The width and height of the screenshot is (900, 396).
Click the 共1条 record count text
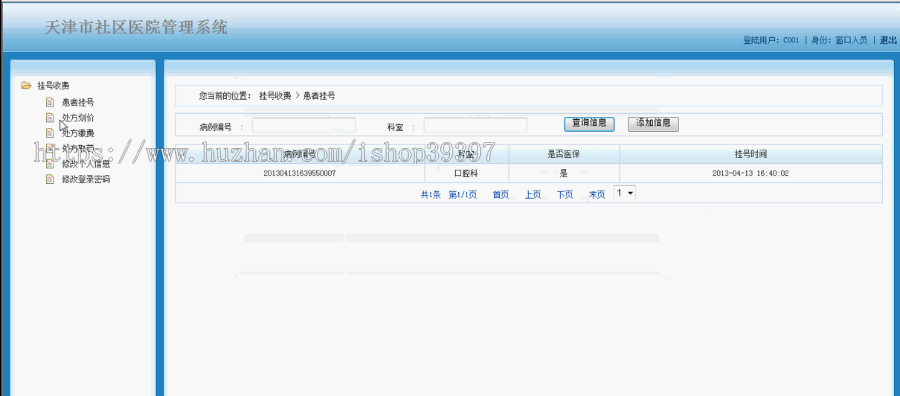pos(430,195)
